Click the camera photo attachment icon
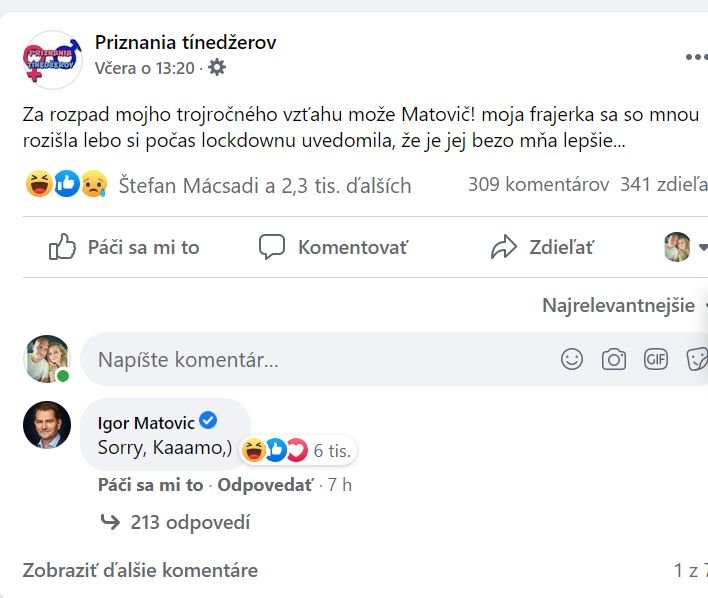 click(x=614, y=359)
